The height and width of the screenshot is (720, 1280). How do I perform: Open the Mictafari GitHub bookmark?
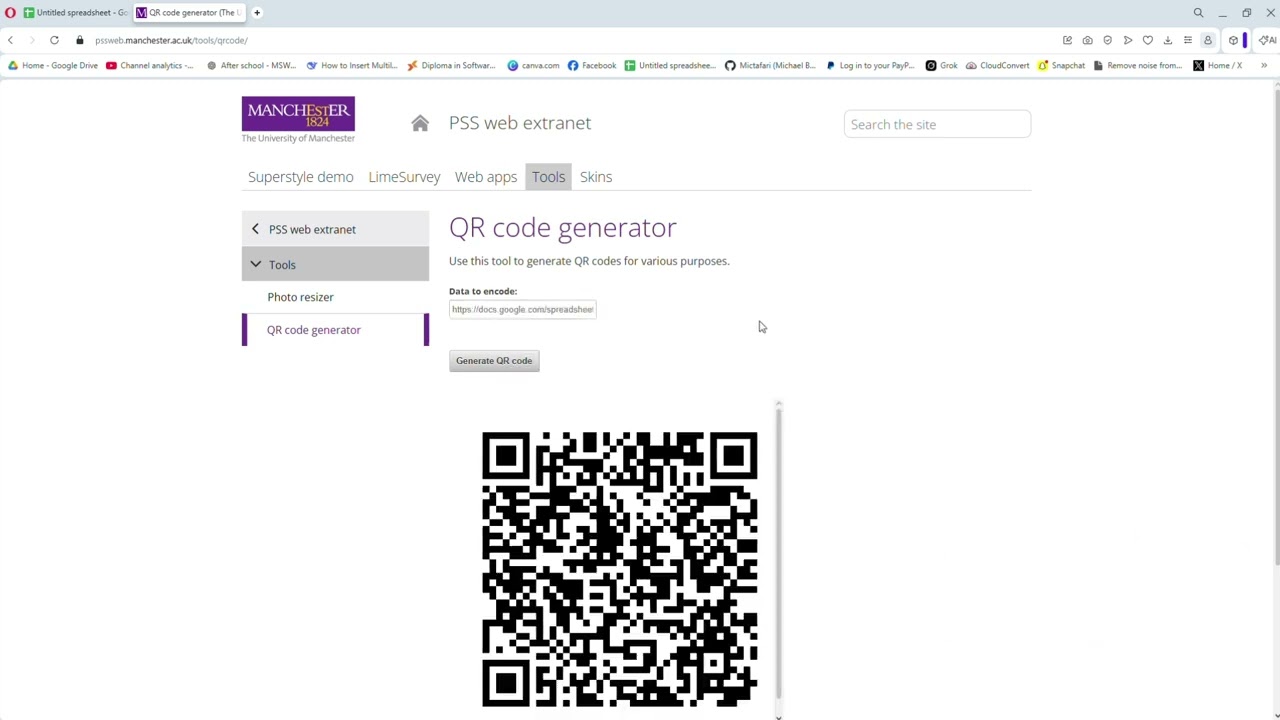[770, 66]
